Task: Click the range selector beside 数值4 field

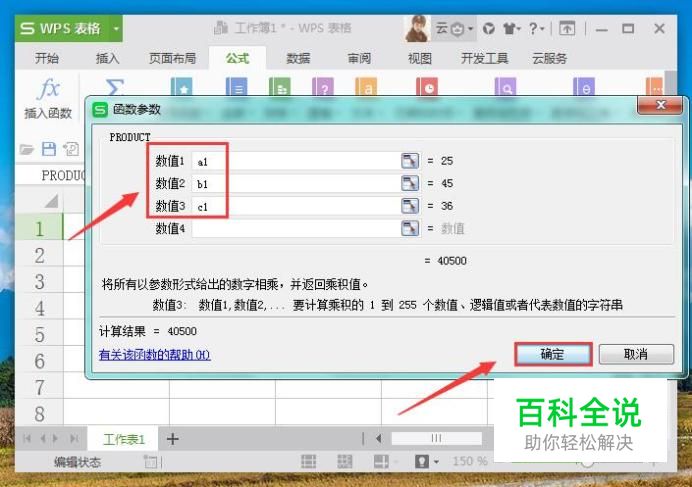Action: click(410, 228)
